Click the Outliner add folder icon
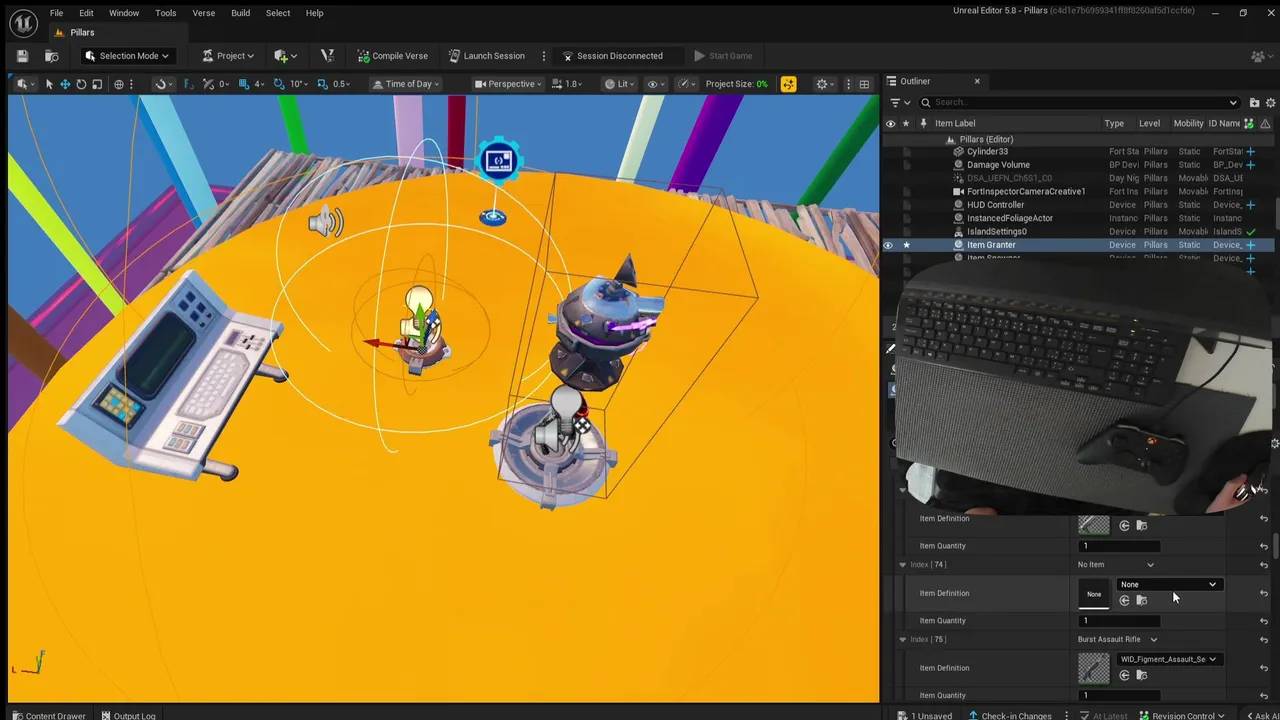The width and height of the screenshot is (1280, 720). click(x=1254, y=102)
